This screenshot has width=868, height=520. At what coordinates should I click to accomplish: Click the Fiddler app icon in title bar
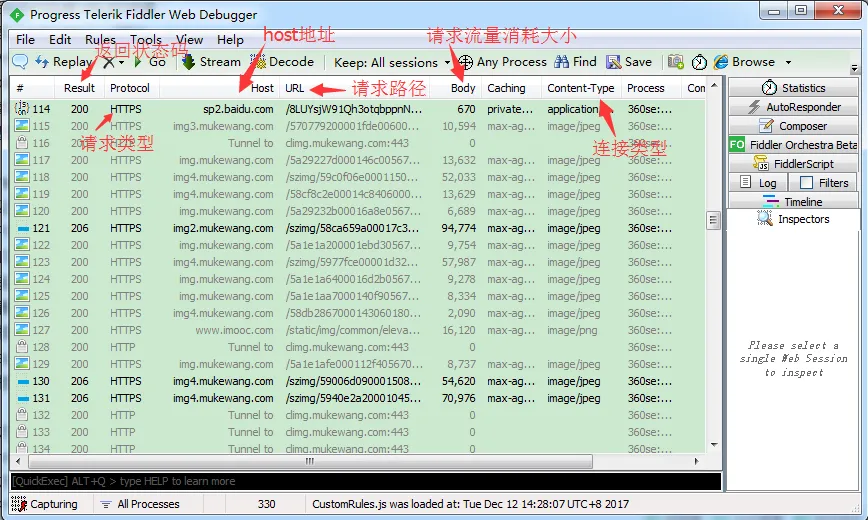click(17, 15)
